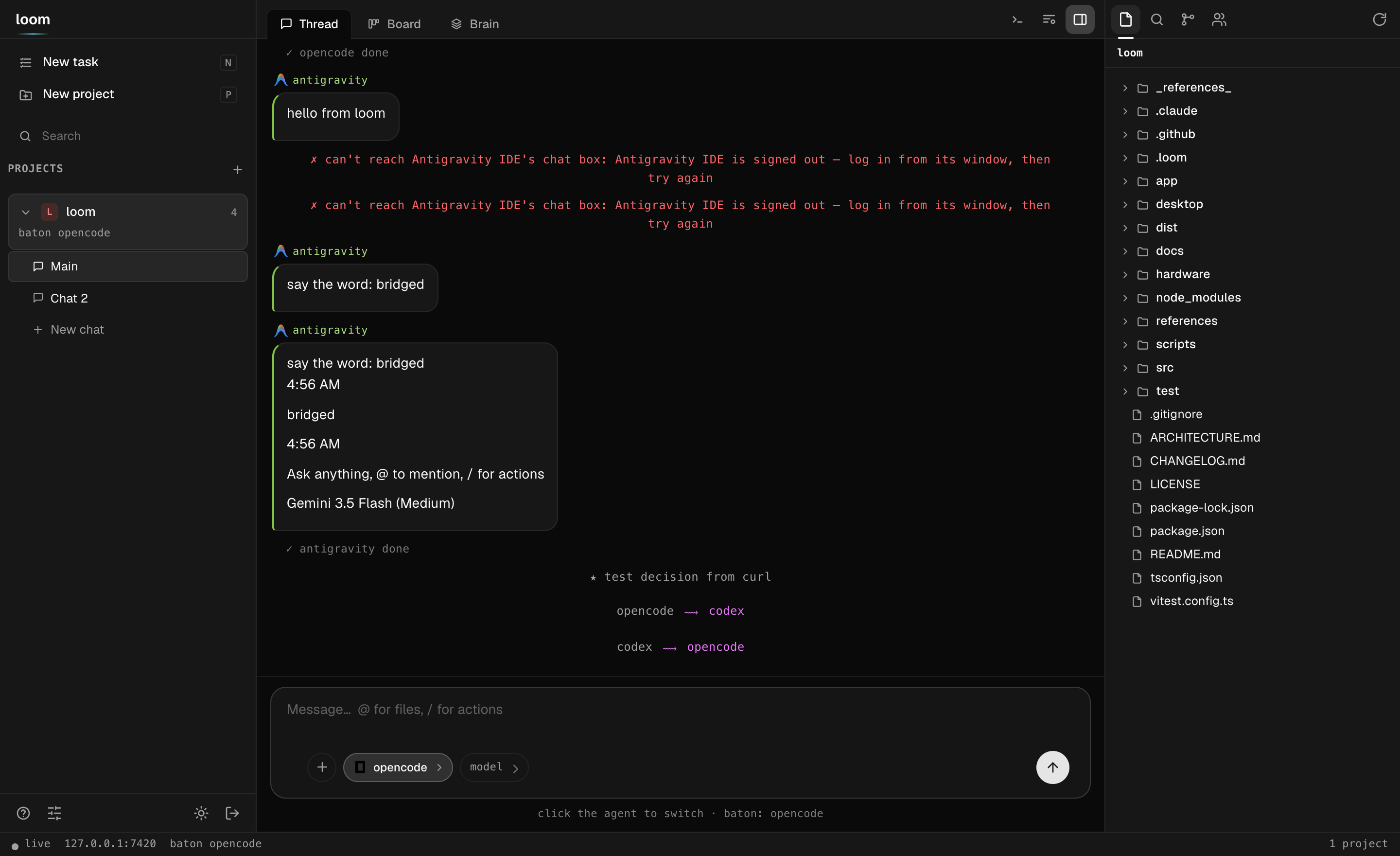Open Chat 2
This screenshot has height=856, width=1400.
click(x=128, y=299)
